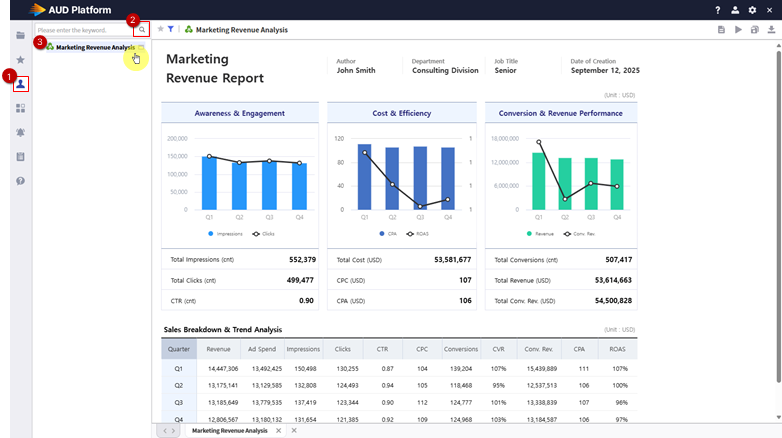Click the tab navigation arrows at bottom
Image resolution: width=782 pixels, height=438 pixels.
click(168, 430)
